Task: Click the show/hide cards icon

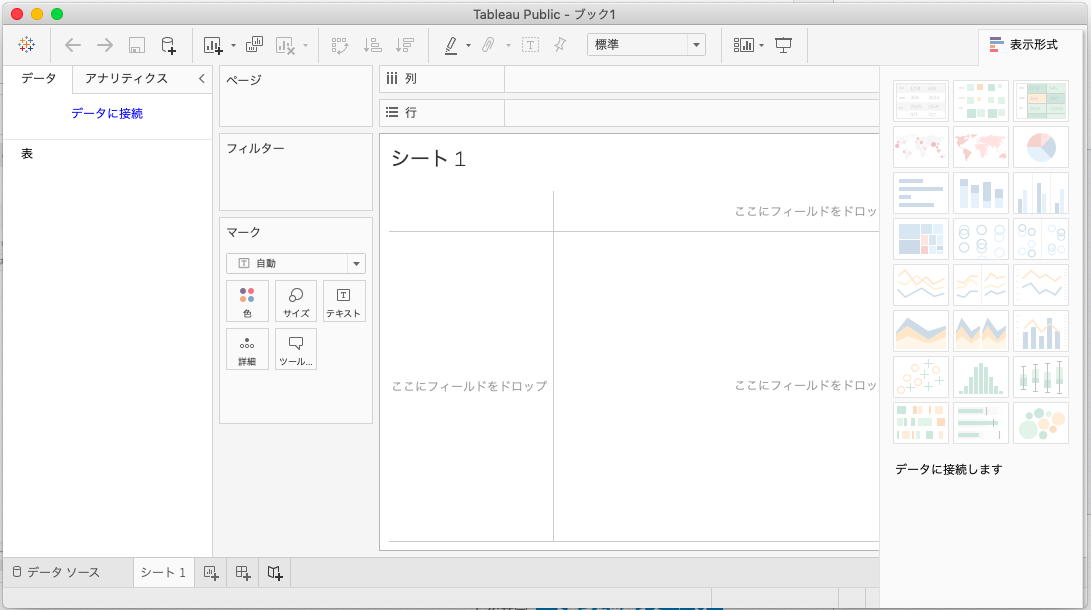Action: (743, 45)
